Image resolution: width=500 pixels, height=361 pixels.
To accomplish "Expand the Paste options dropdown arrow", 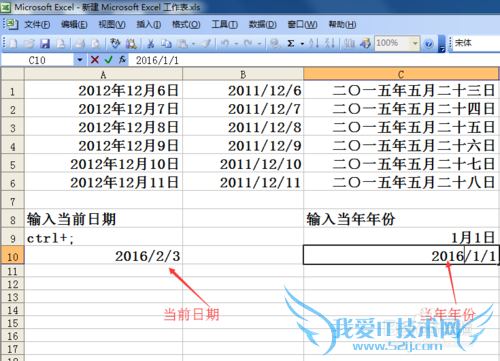I will (193, 44).
